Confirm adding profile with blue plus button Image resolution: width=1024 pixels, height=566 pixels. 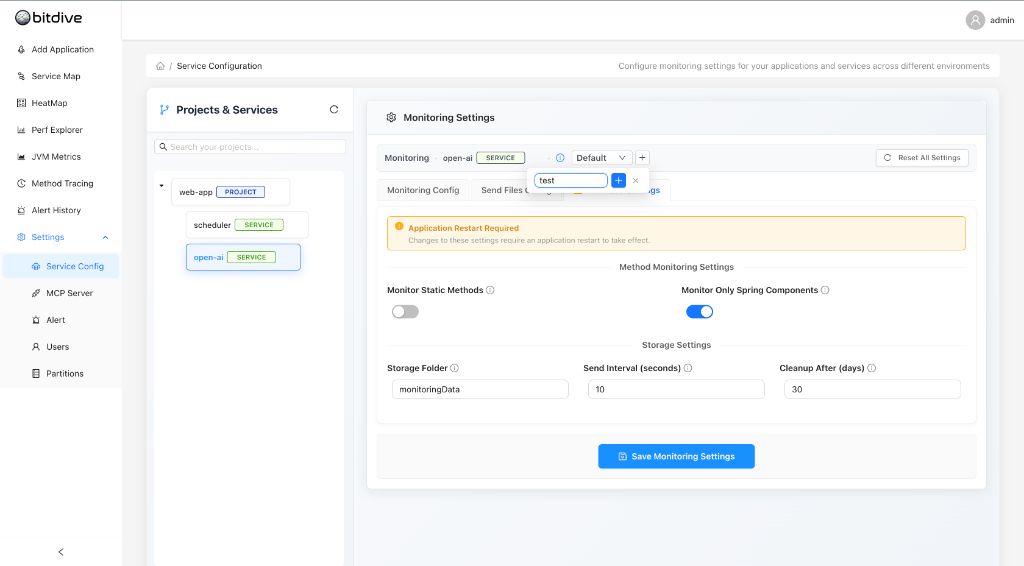click(618, 180)
